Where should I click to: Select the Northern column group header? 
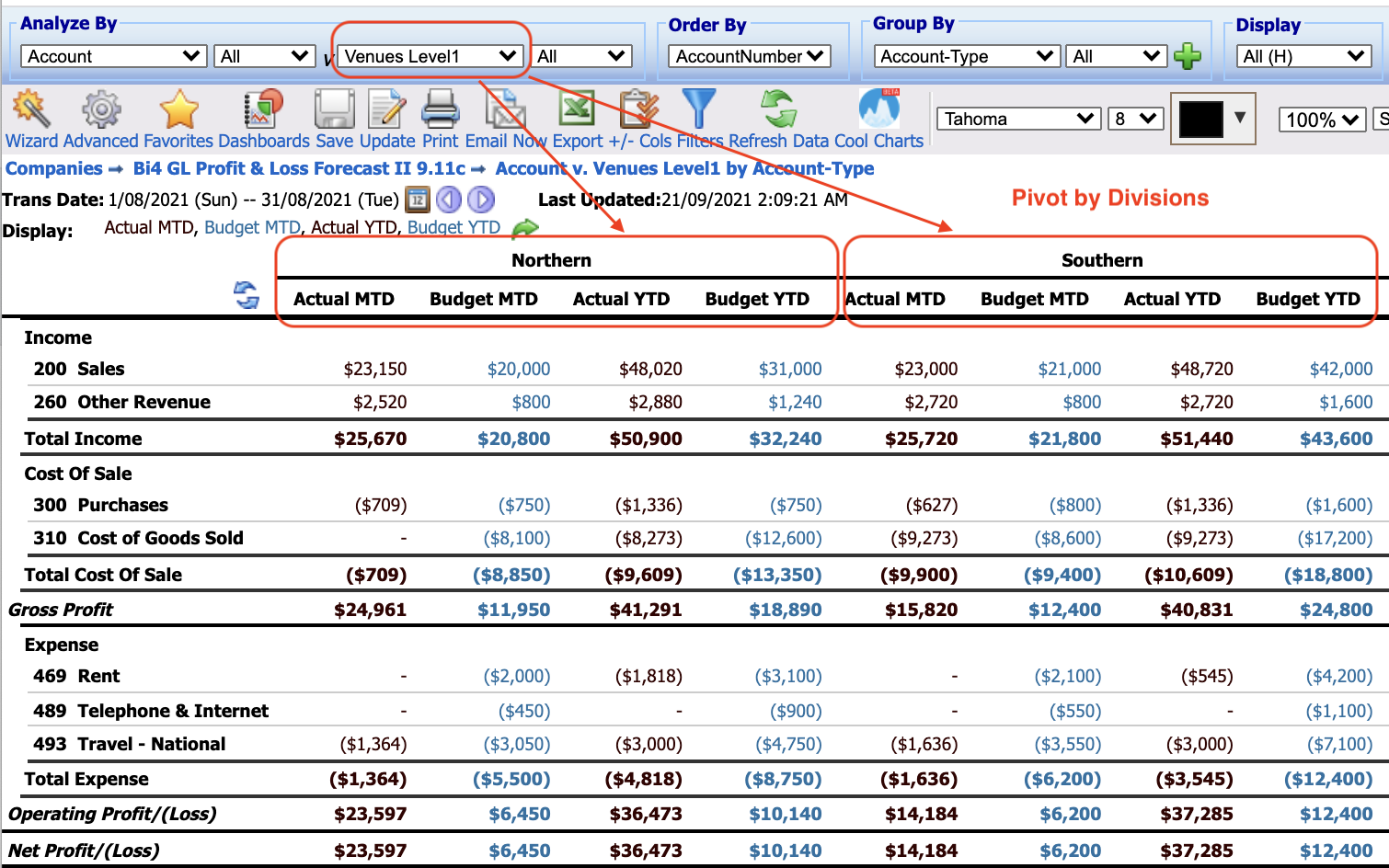[551, 260]
